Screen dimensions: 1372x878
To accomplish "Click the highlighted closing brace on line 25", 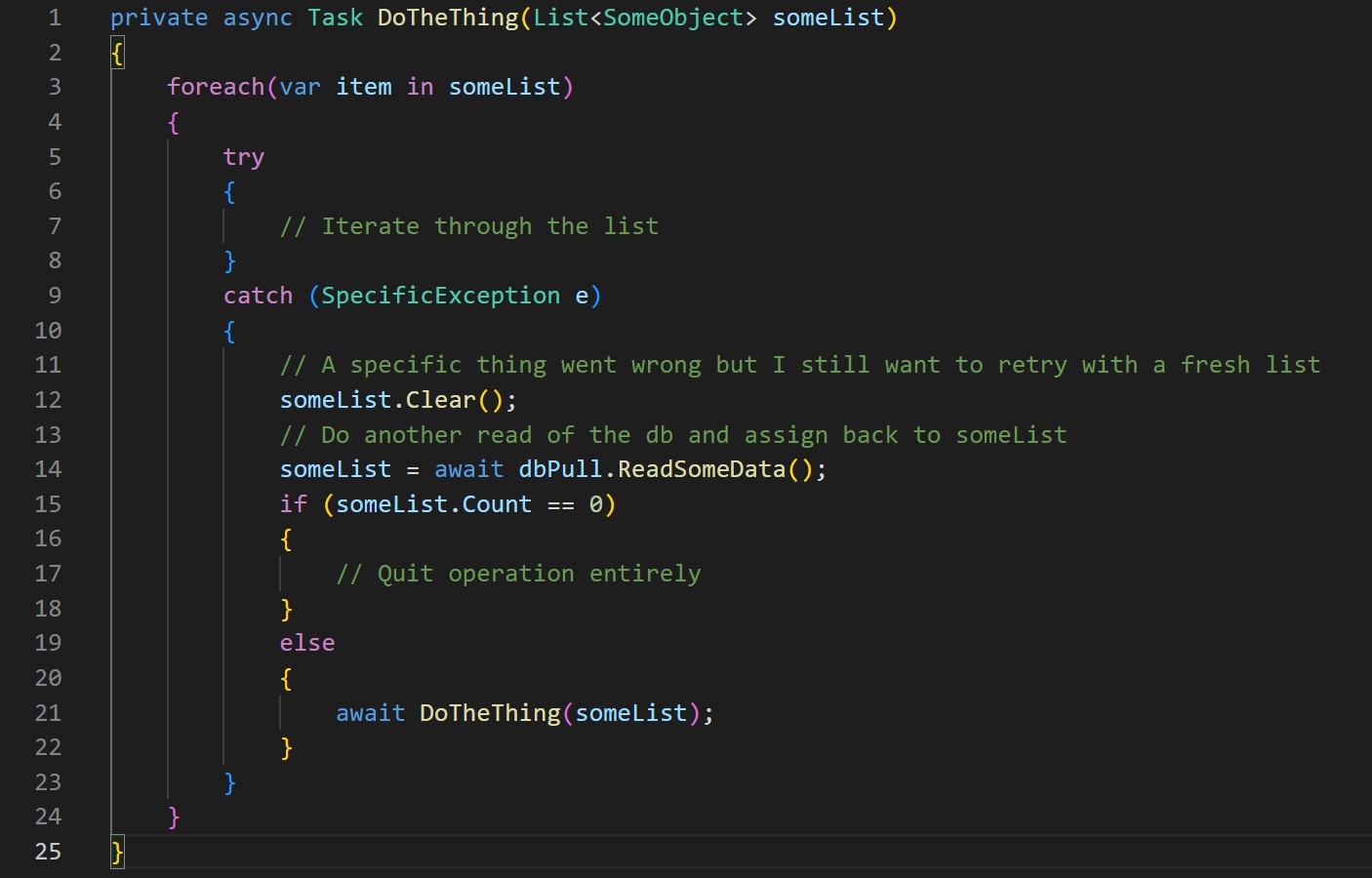I will tap(117, 852).
